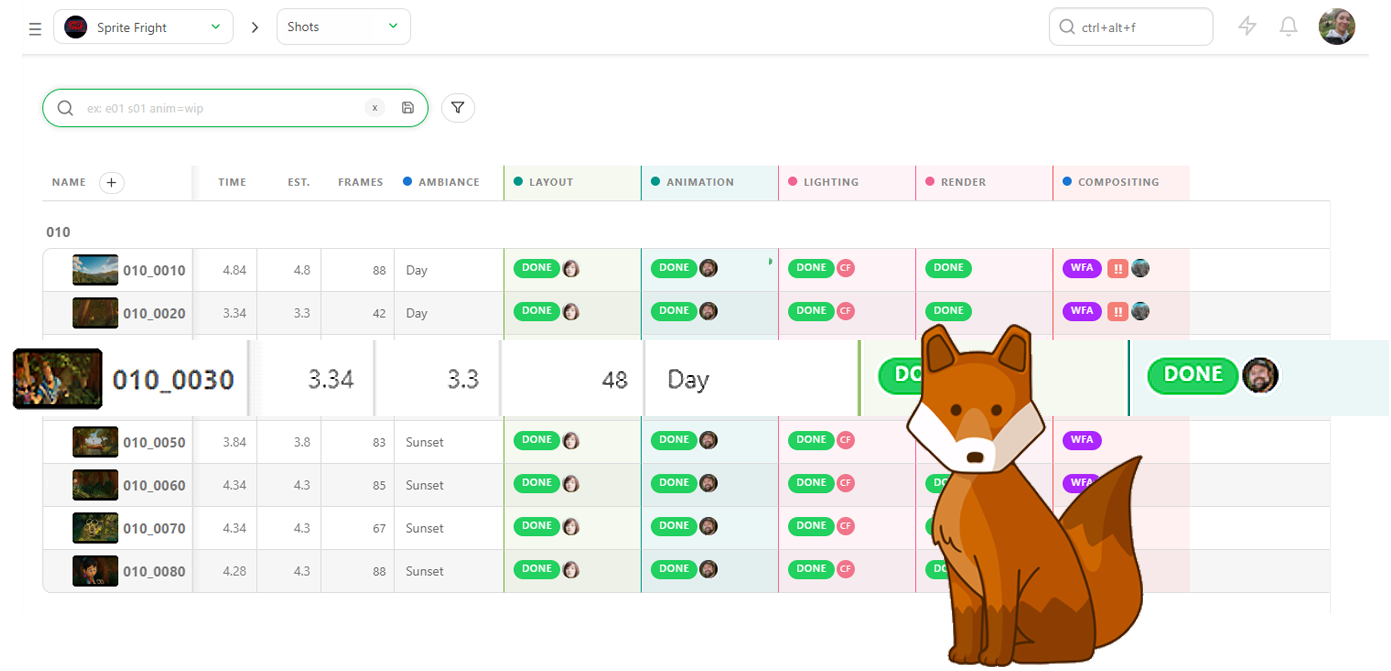Click WFA status on shot 010_0050

(1081, 440)
